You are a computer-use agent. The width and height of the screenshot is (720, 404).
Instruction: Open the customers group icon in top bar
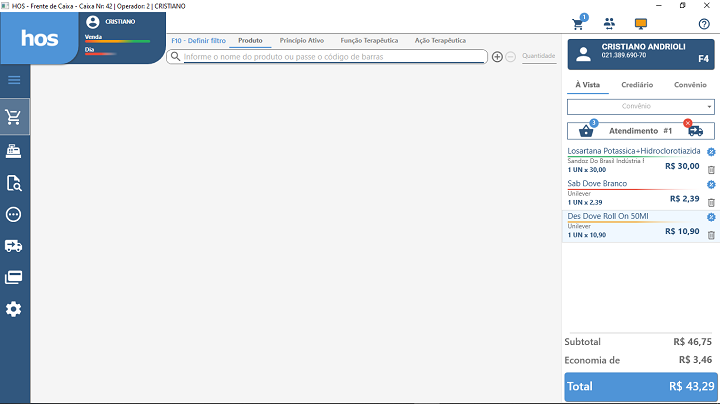point(609,24)
